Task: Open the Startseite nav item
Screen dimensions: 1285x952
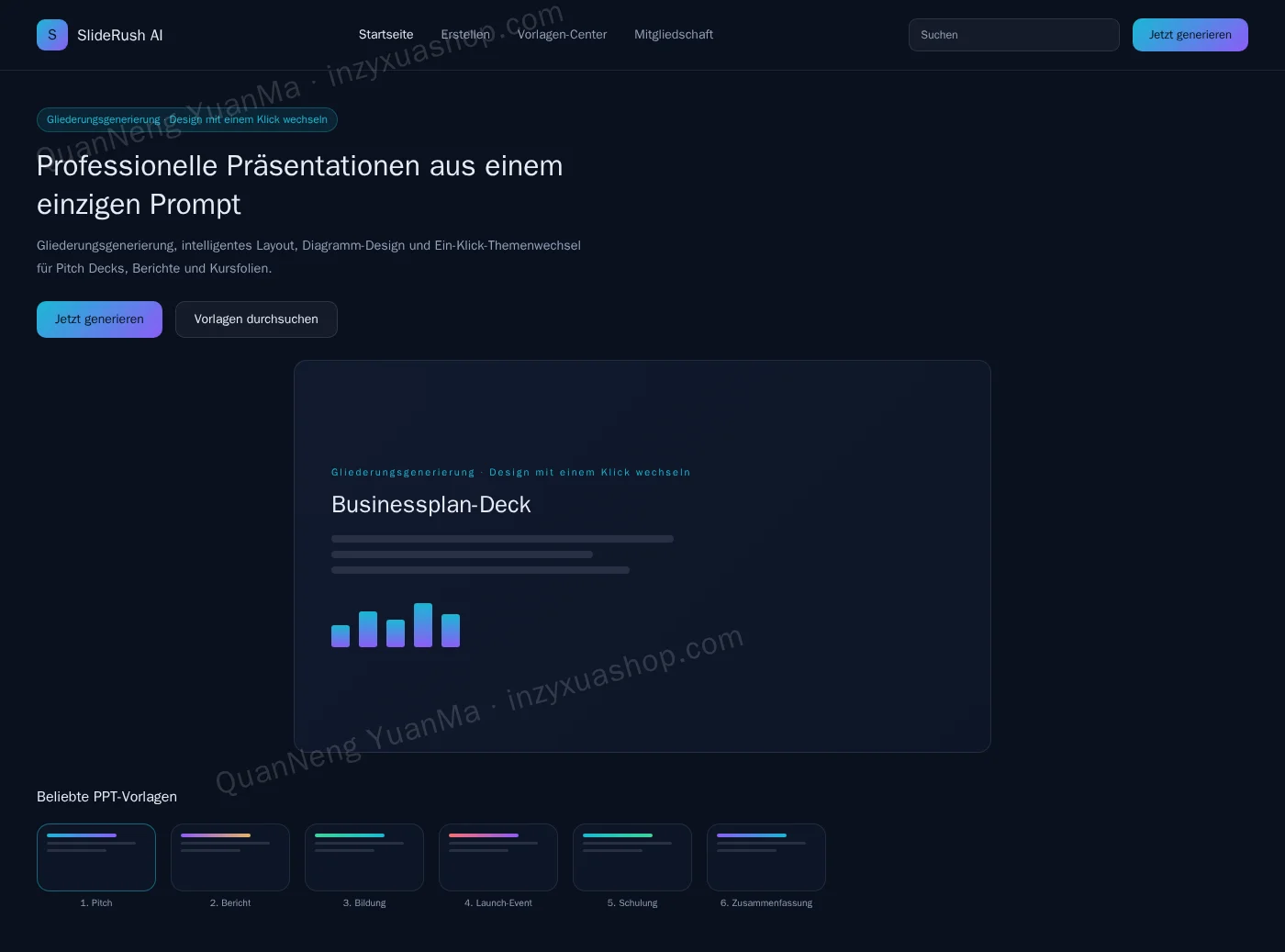Action: pos(385,35)
